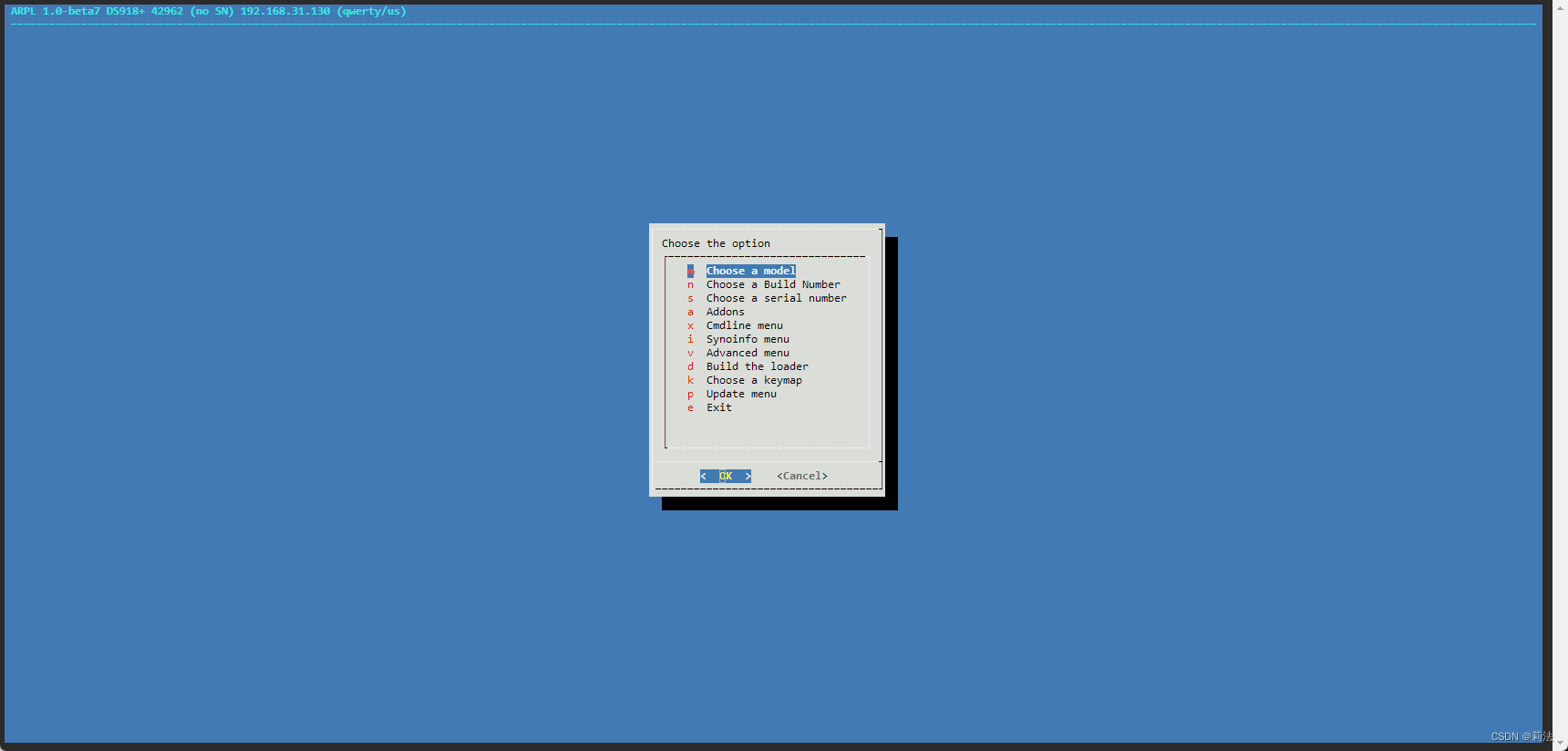Click the ARPL 1.0-beta7 title text

click(x=56, y=11)
